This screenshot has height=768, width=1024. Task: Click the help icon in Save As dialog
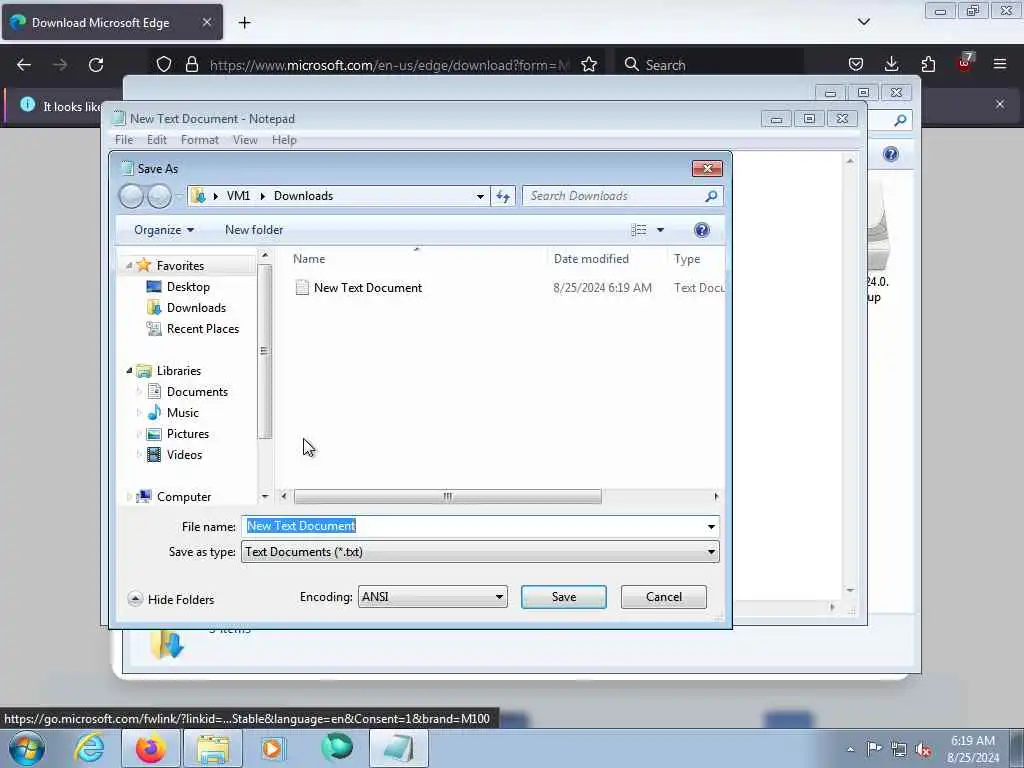(x=701, y=230)
